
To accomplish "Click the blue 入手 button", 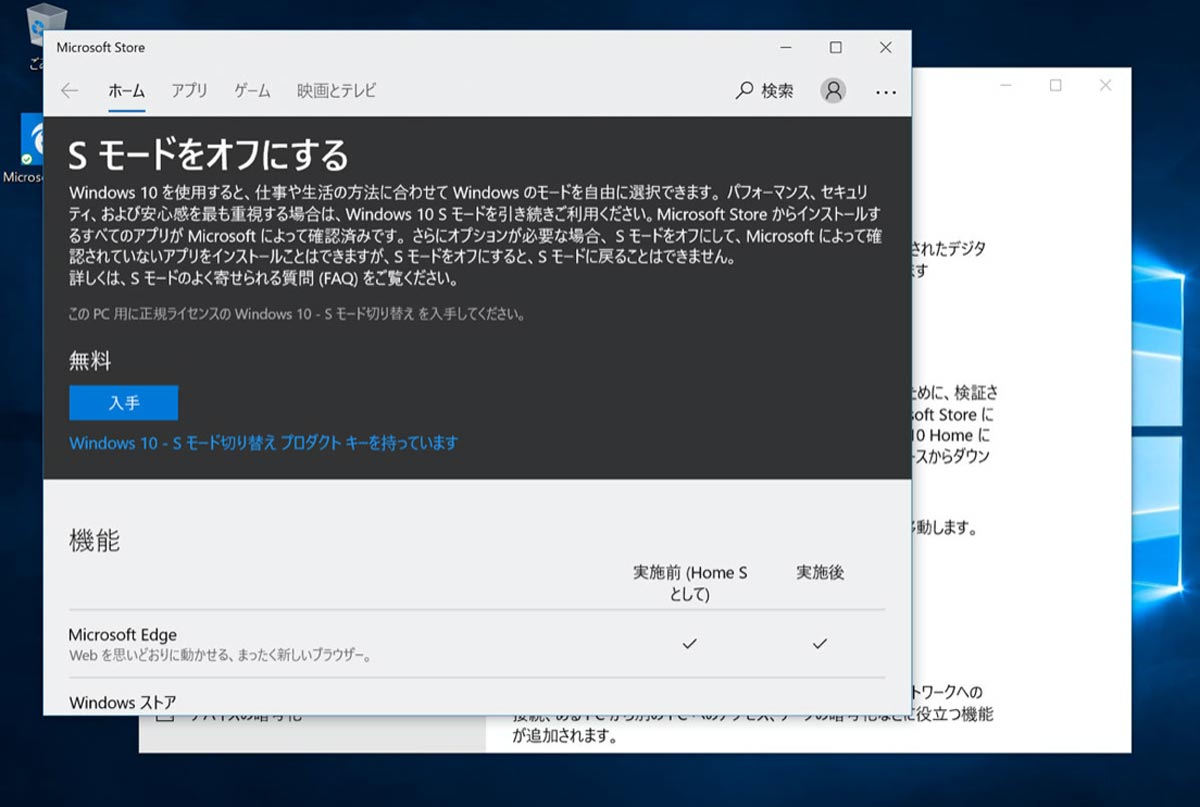I will click(x=124, y=403).
